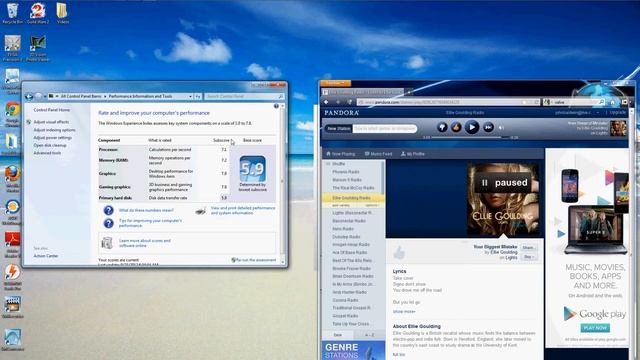Click All Control Panel Items breadcrumb
The width and height of the screenshot is (640, 360).
(81, 96)
